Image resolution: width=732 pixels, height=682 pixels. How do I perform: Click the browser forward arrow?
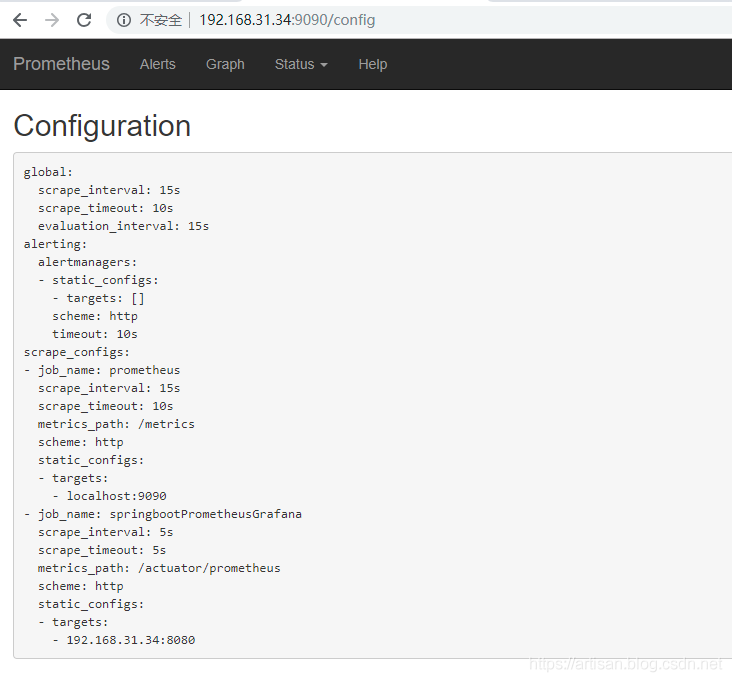(52, 20)
